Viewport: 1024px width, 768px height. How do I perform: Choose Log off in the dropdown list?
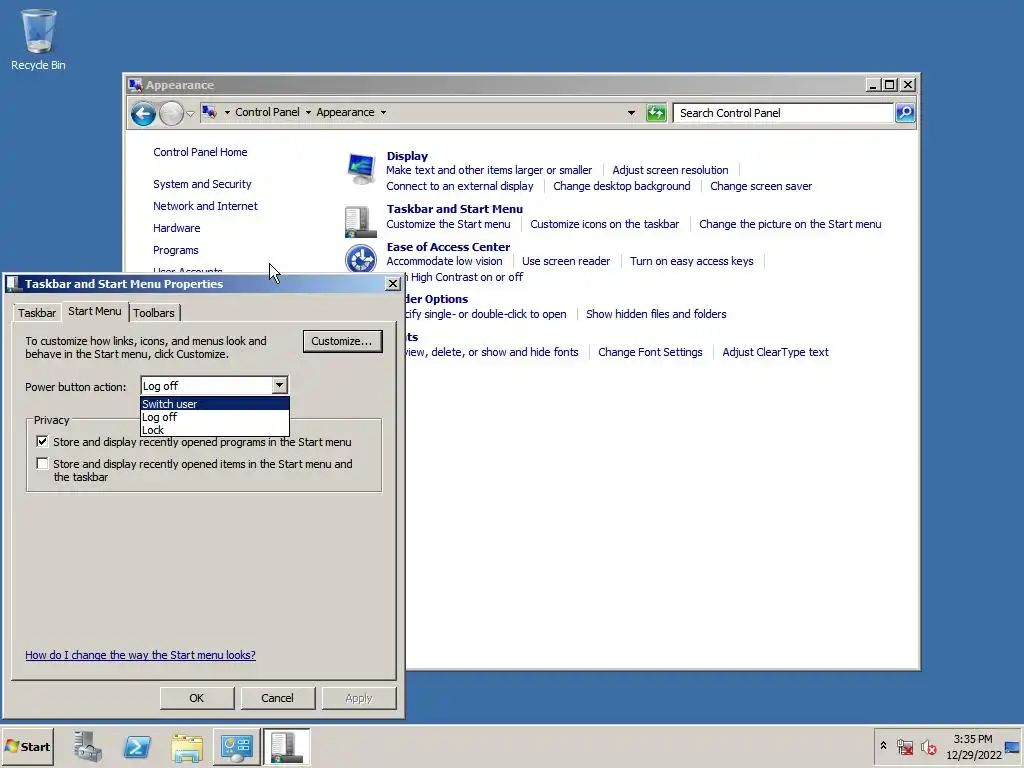pos(215,417)
